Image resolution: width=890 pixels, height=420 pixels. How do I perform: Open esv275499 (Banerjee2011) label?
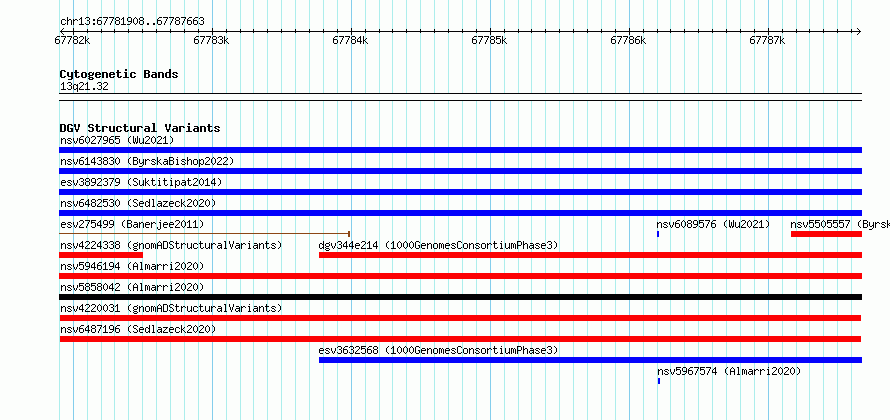tap(132, 224)
